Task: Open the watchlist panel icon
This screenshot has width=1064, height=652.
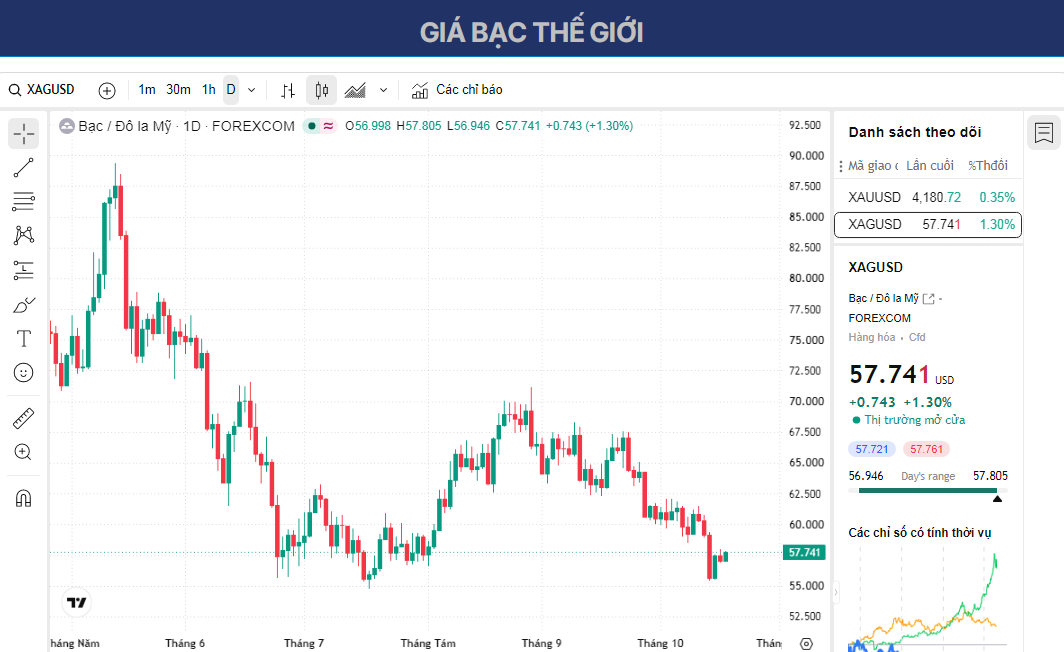Action: point(1044,132)
